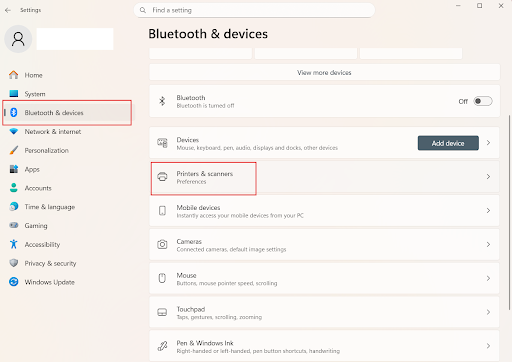This screenshot has width=512, height=362.
Task: Click the Pen & Windows Ink icon
Action: coord(162,346)
